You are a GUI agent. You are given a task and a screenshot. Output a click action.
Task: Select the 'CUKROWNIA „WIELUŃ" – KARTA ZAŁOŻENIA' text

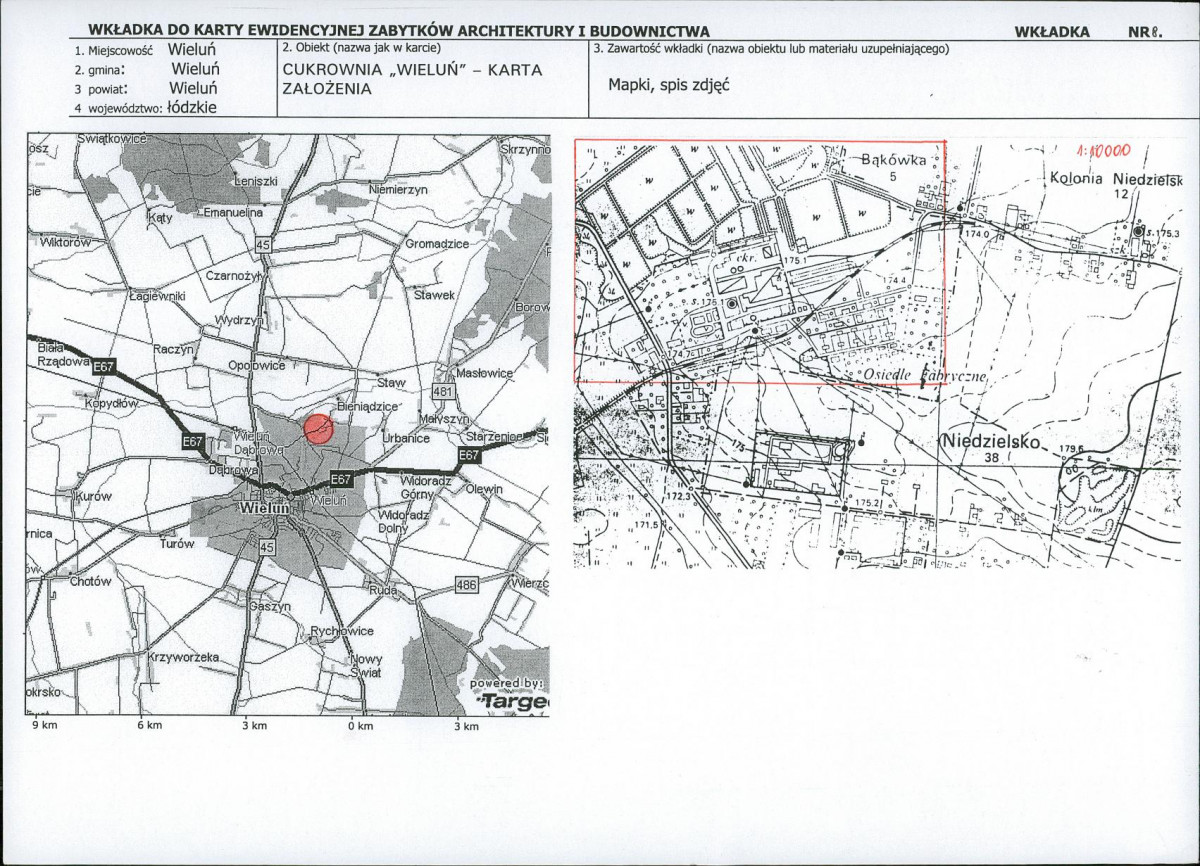[x=412, y=79]
